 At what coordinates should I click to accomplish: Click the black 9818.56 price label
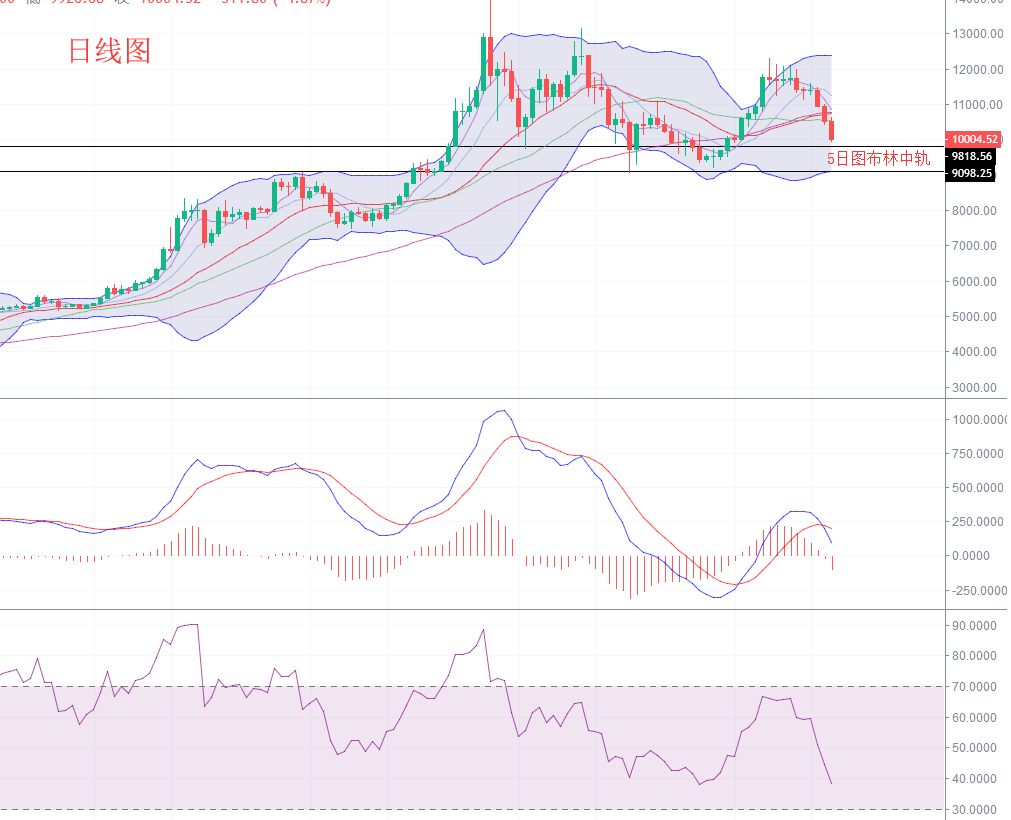pyautogui.click(x=972, y=156)
